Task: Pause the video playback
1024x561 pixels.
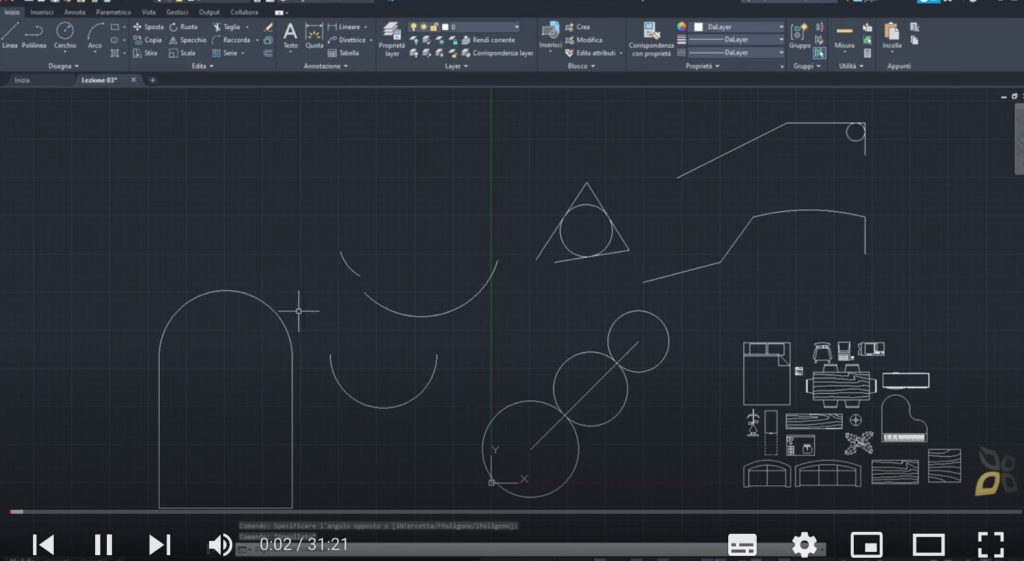Action: tap(103, 544)
